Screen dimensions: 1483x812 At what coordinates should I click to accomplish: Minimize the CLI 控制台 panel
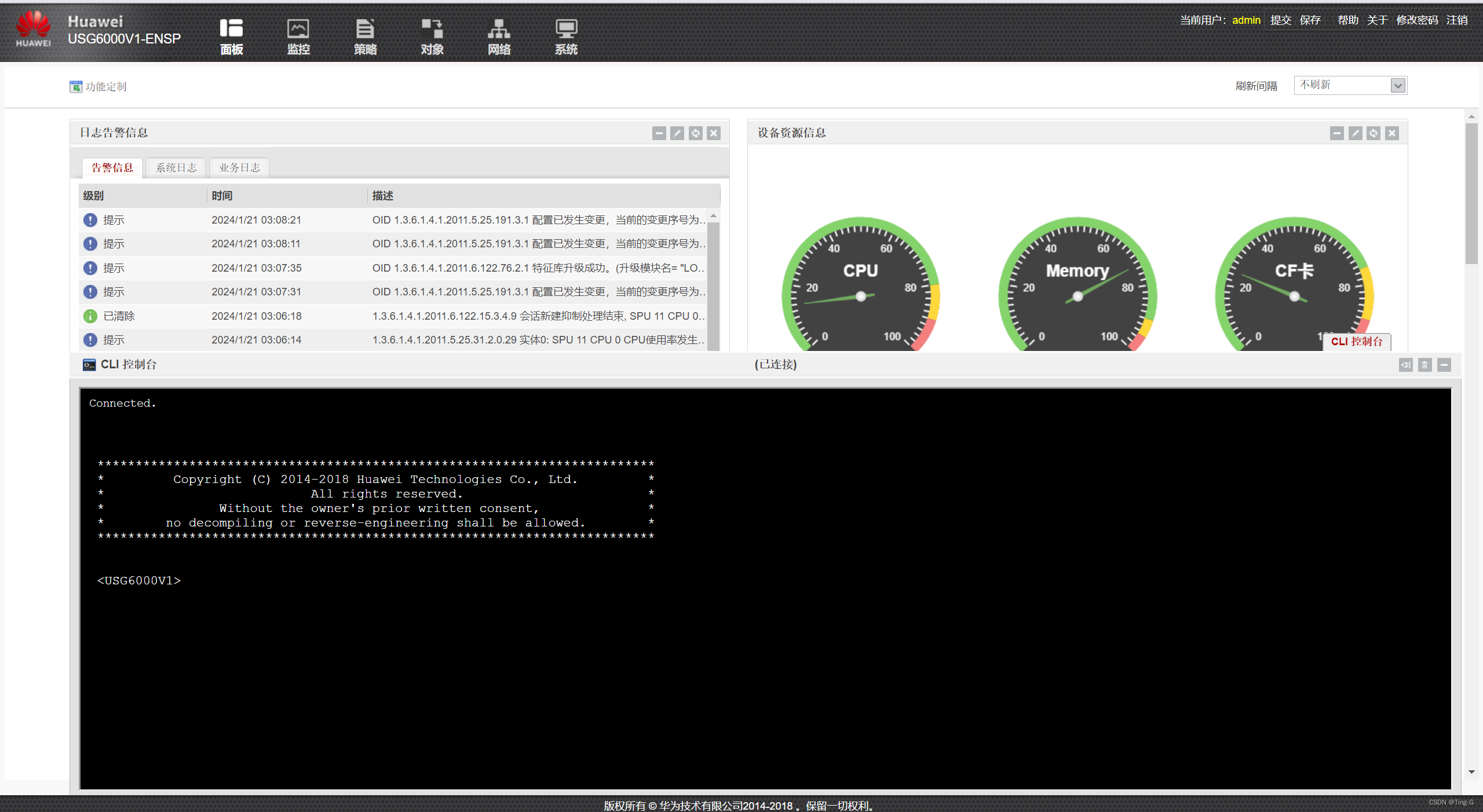pos(1444,365)
